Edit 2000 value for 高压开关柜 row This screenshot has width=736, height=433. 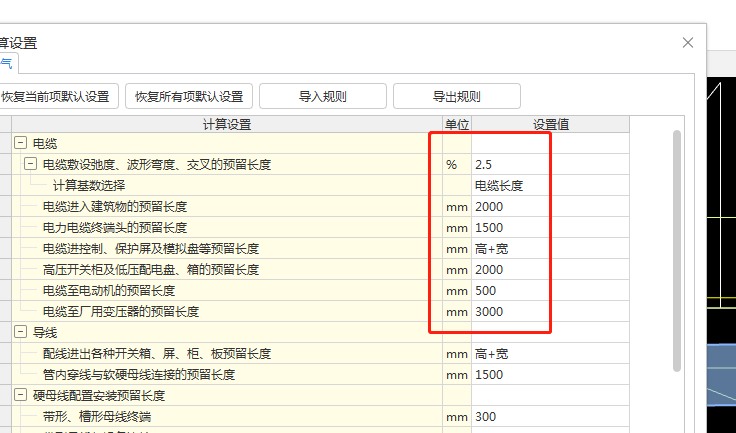pyautogui.click(x=550, y=270)
